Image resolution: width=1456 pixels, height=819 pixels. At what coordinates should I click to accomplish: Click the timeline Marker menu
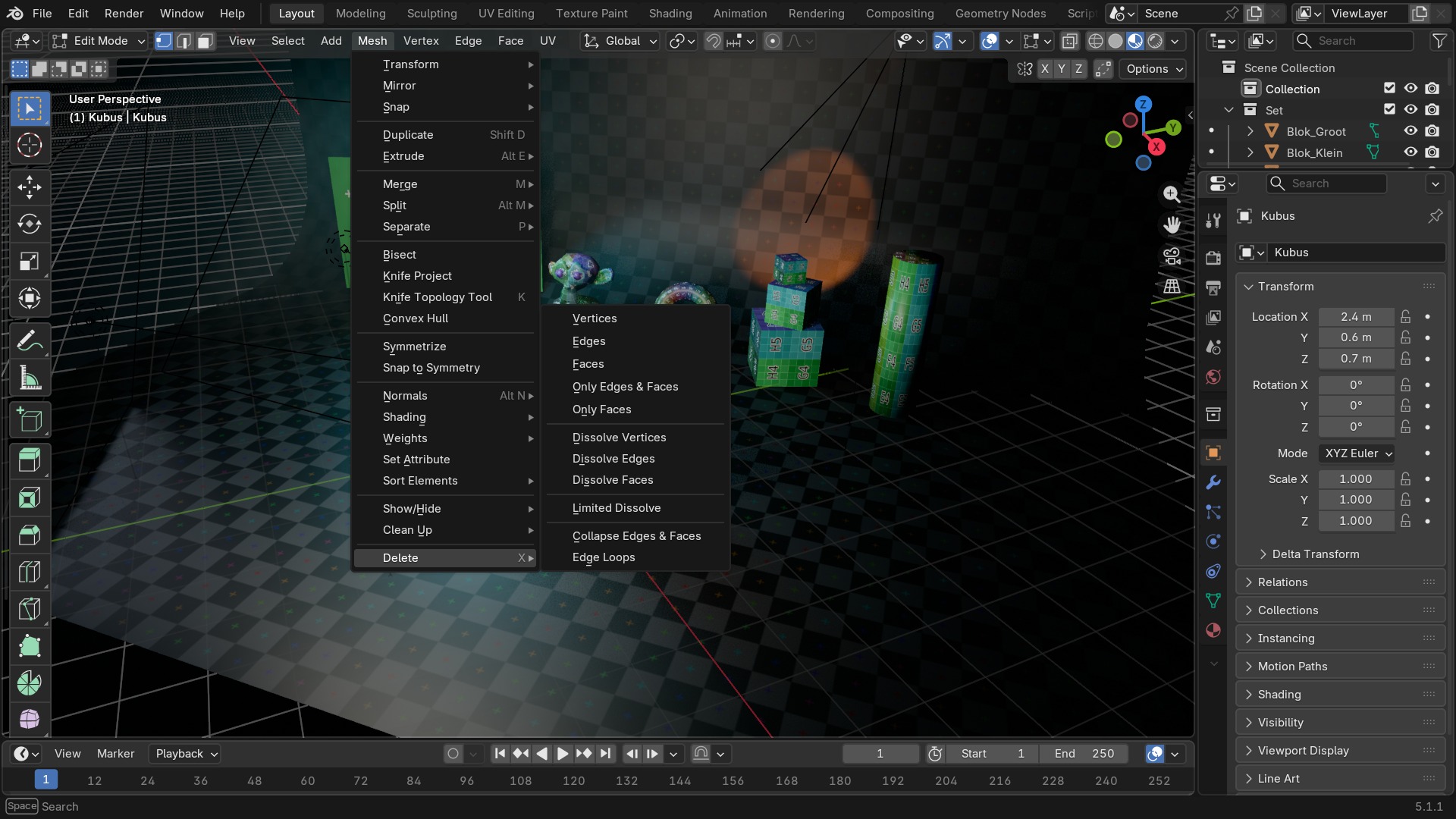pyautogui.click(x=115, y=754)
